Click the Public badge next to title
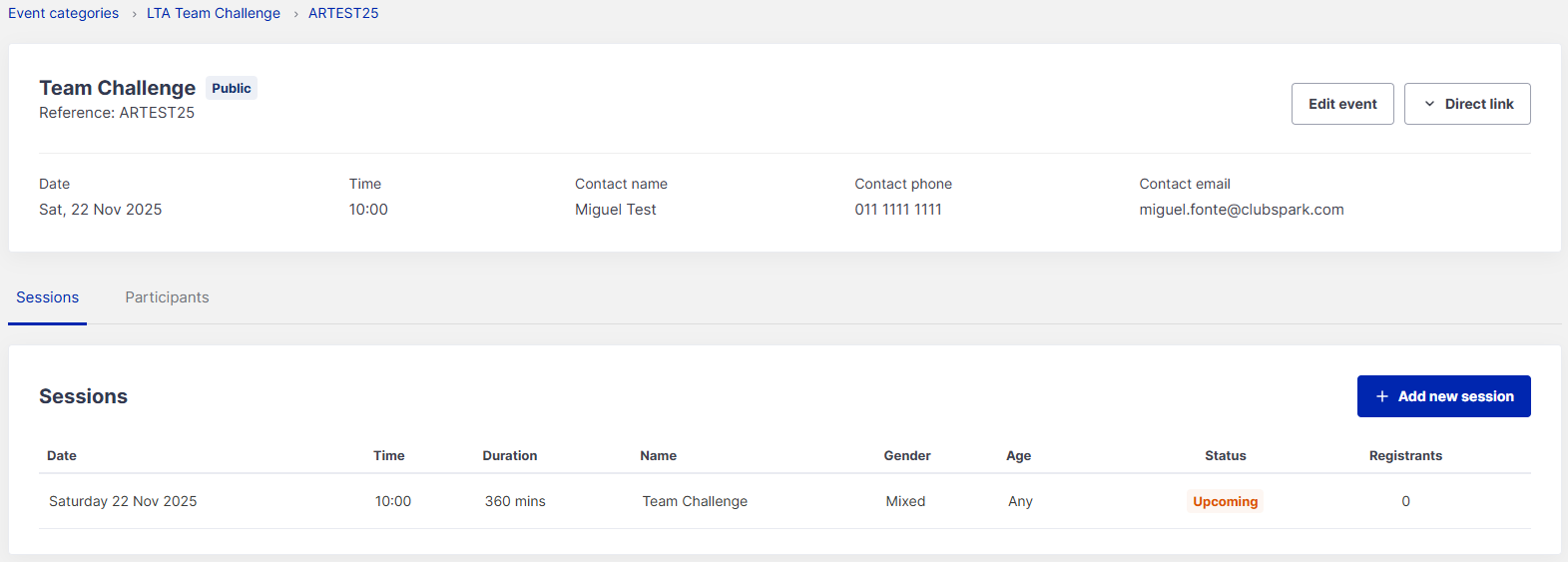1568x562 pixels. pyautogui.click(x=232, y=88)
